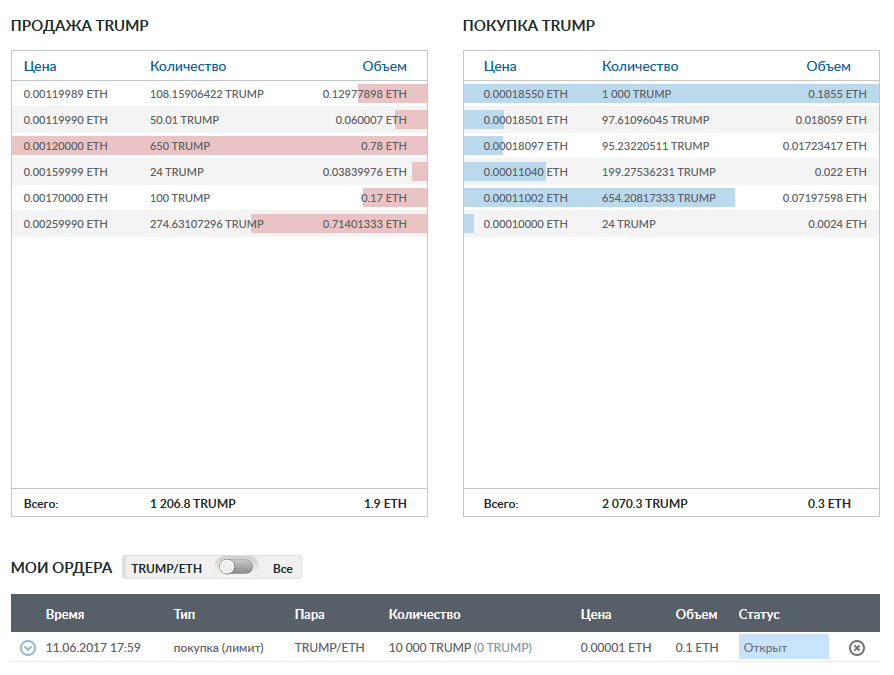Click order type покупка (лимит)
Screen dimensions: 894x675
pyautogui.click(x=219, y=648)
